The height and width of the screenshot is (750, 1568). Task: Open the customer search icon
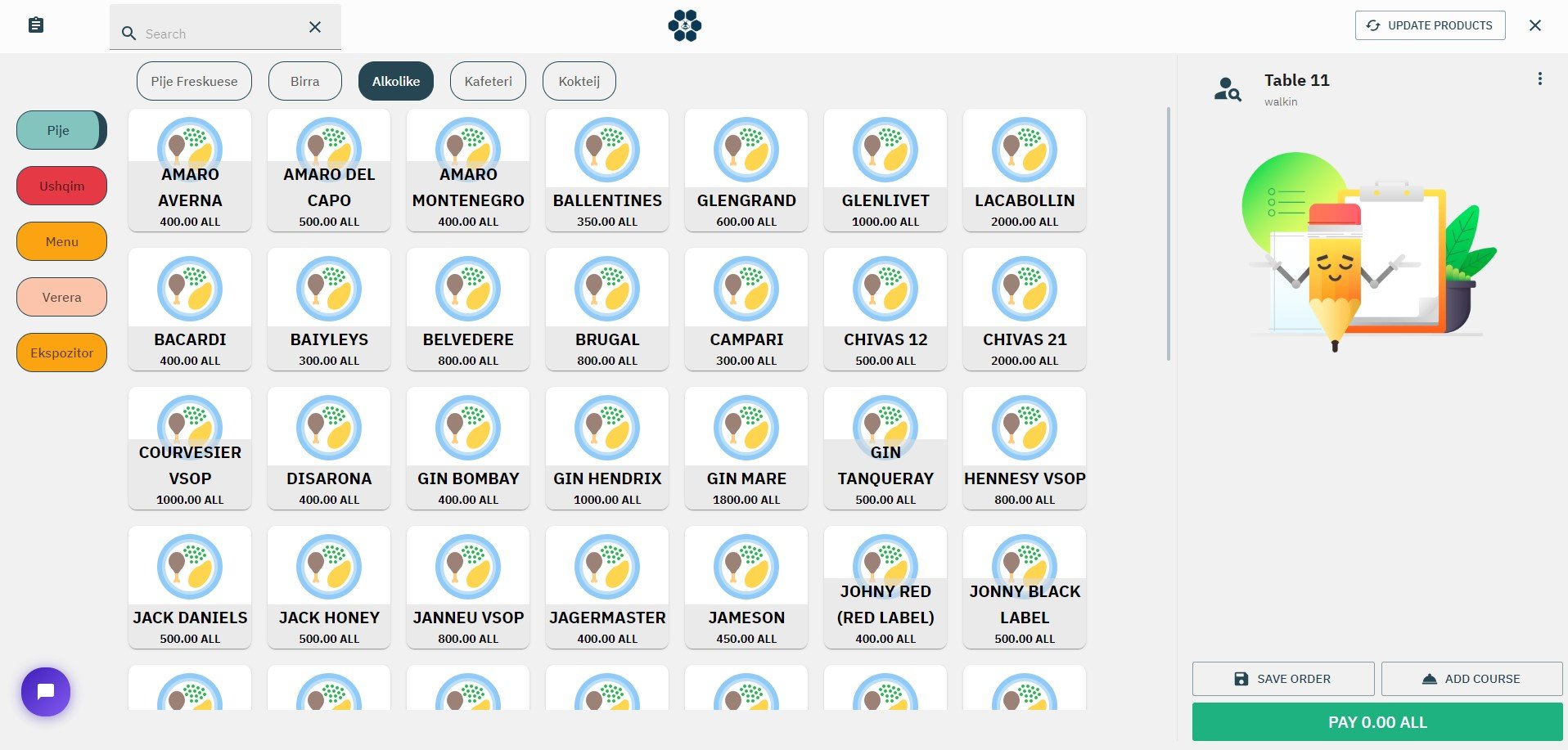[1228, 89]
